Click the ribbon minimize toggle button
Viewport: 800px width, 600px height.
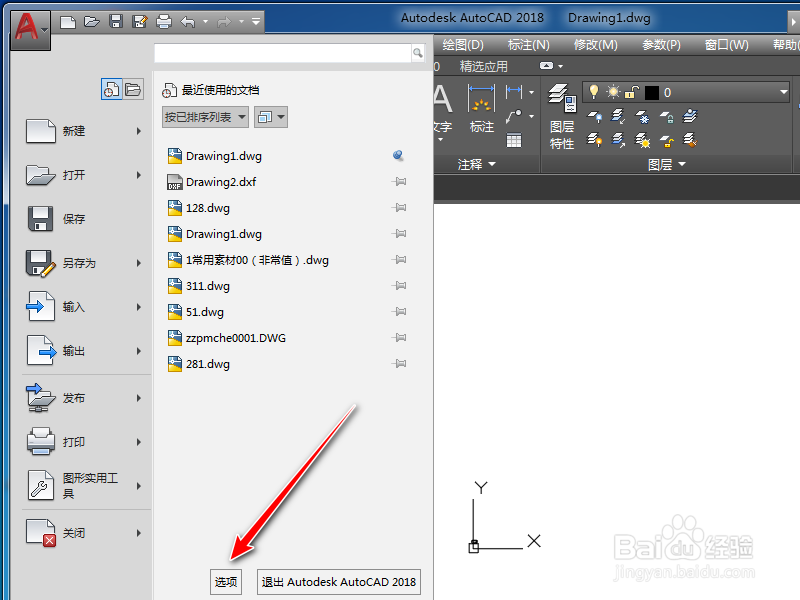point(546,66)
